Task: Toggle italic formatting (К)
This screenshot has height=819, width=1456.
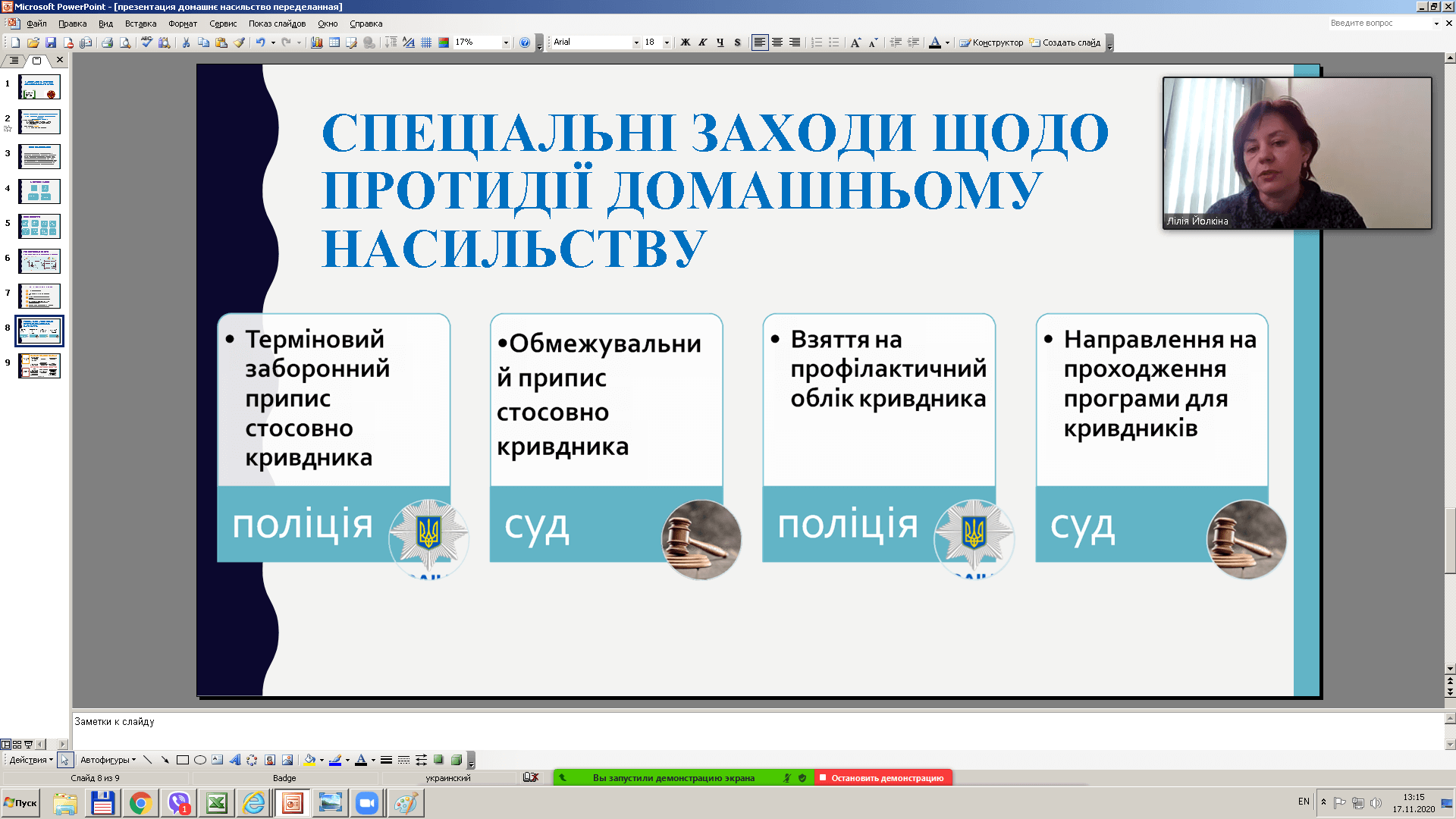Action: pyautogui.click(x=703, y=42)
